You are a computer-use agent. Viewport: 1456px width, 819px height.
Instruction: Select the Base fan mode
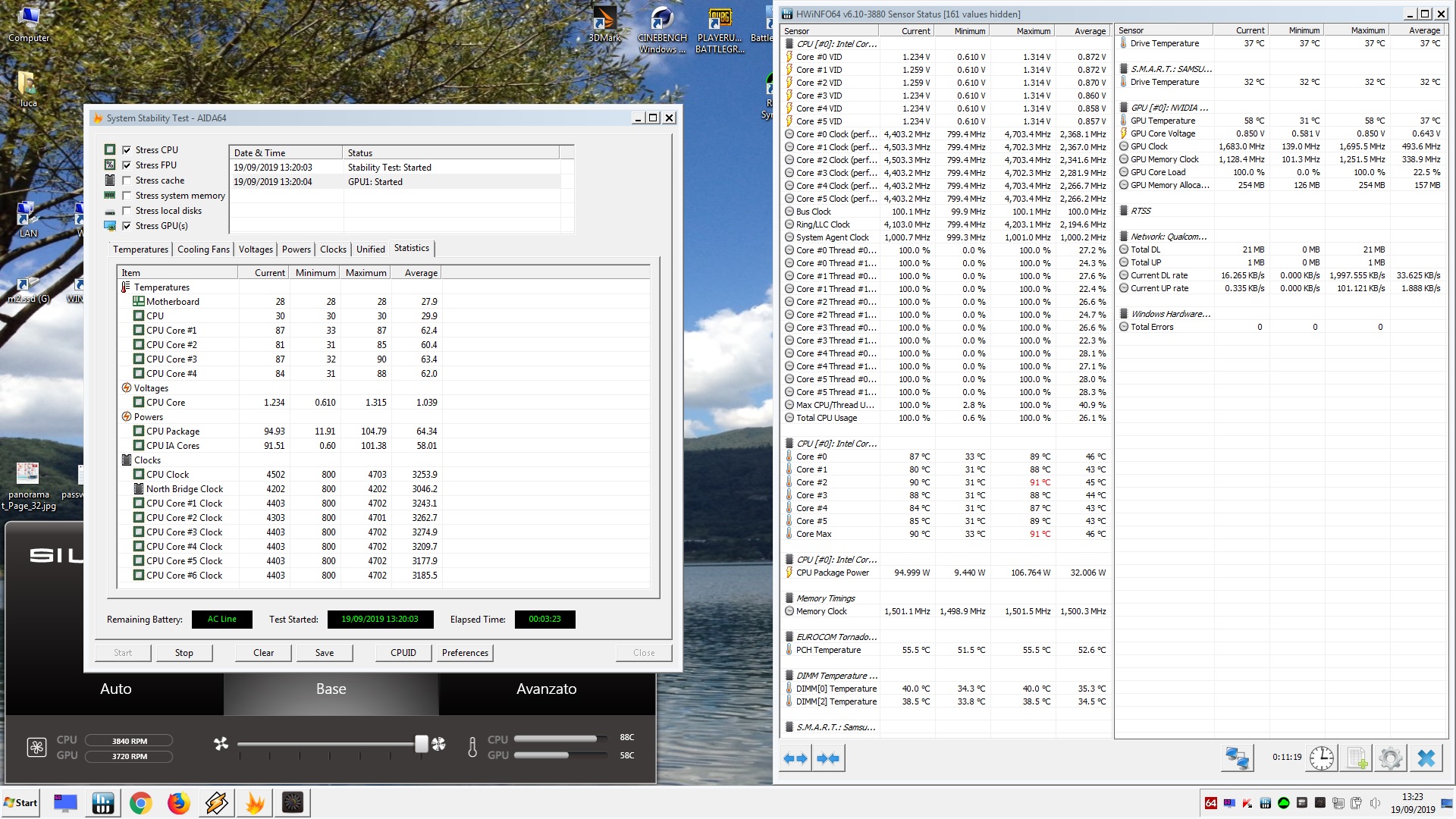[x=331, y=689]
